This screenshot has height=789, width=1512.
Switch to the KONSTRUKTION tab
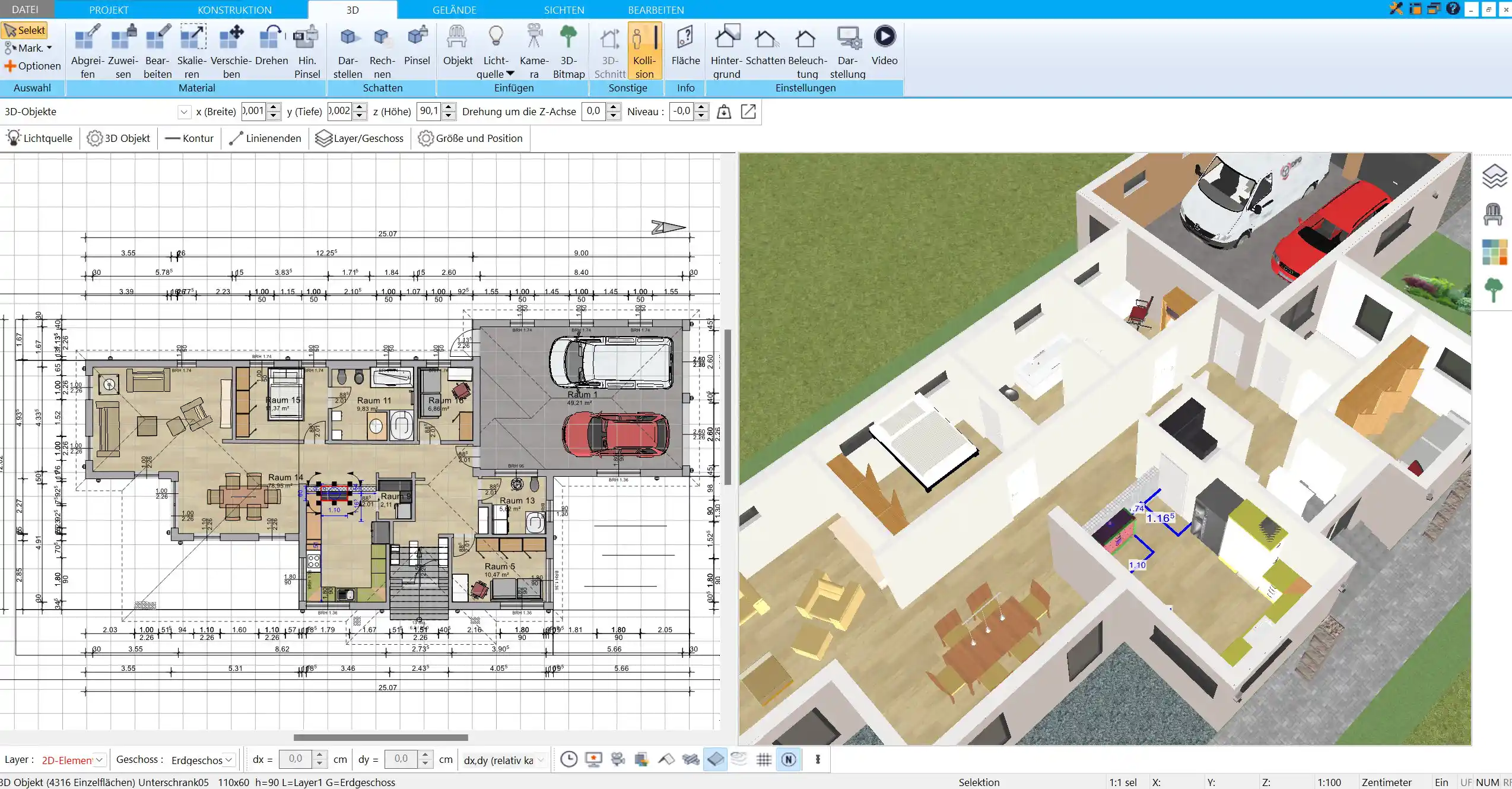pyautogui.click(x=234, y=9)
